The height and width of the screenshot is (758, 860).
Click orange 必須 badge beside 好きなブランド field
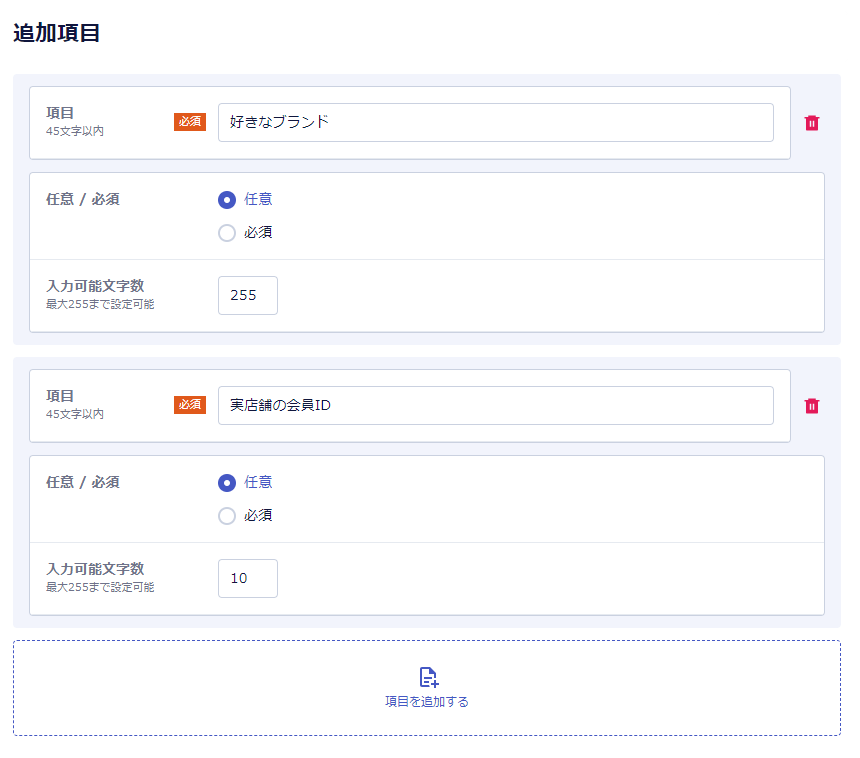point(190,122)
